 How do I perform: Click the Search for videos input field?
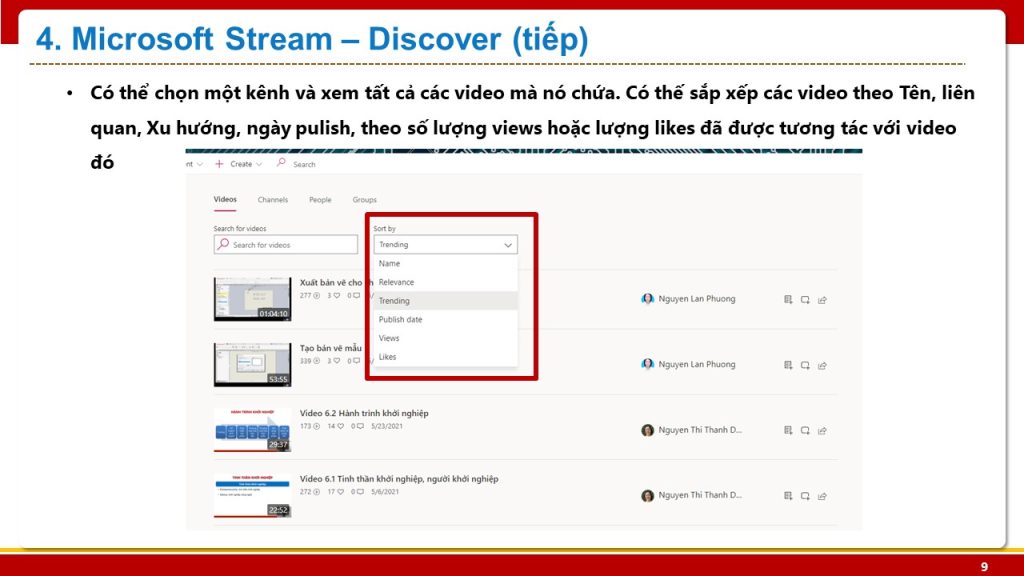tap(285, 244)
